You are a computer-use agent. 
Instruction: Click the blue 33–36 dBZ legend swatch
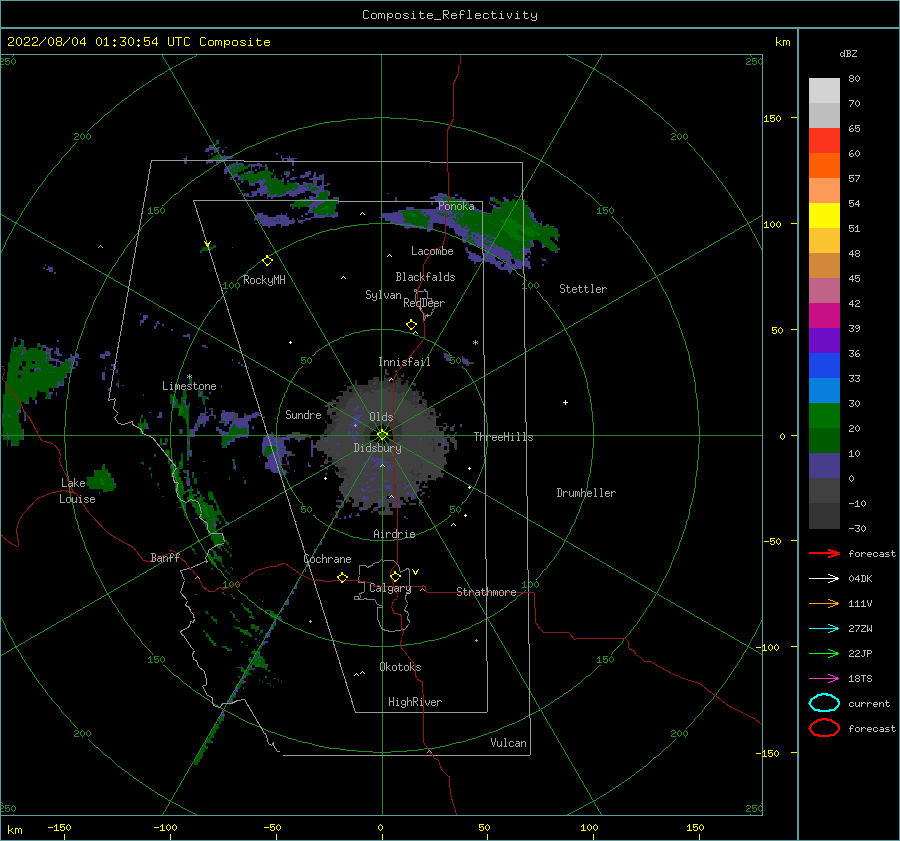824,365
